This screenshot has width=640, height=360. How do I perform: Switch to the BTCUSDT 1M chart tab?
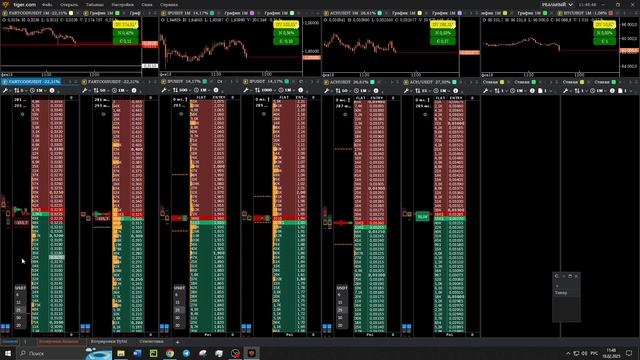(584, 13)
